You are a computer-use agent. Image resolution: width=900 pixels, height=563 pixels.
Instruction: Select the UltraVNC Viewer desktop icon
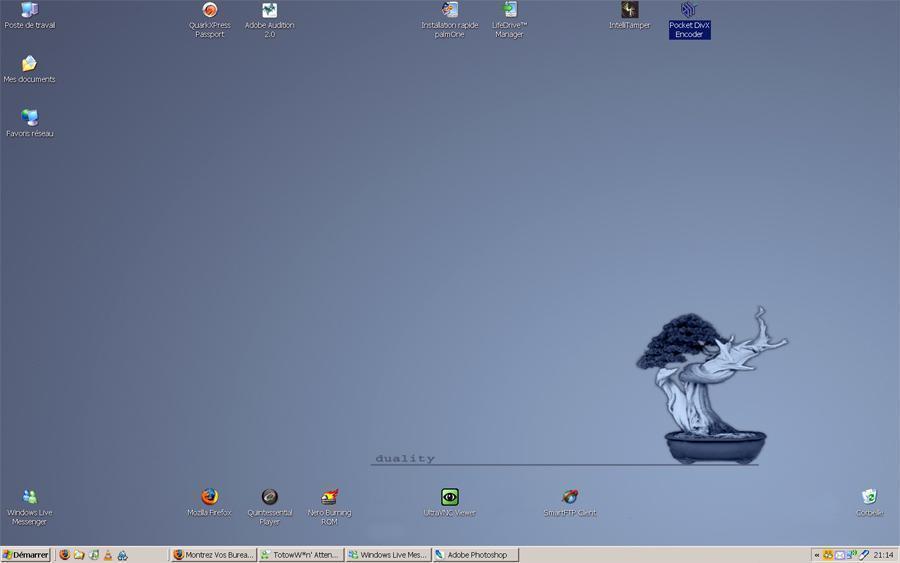click(x=450, y=497)
